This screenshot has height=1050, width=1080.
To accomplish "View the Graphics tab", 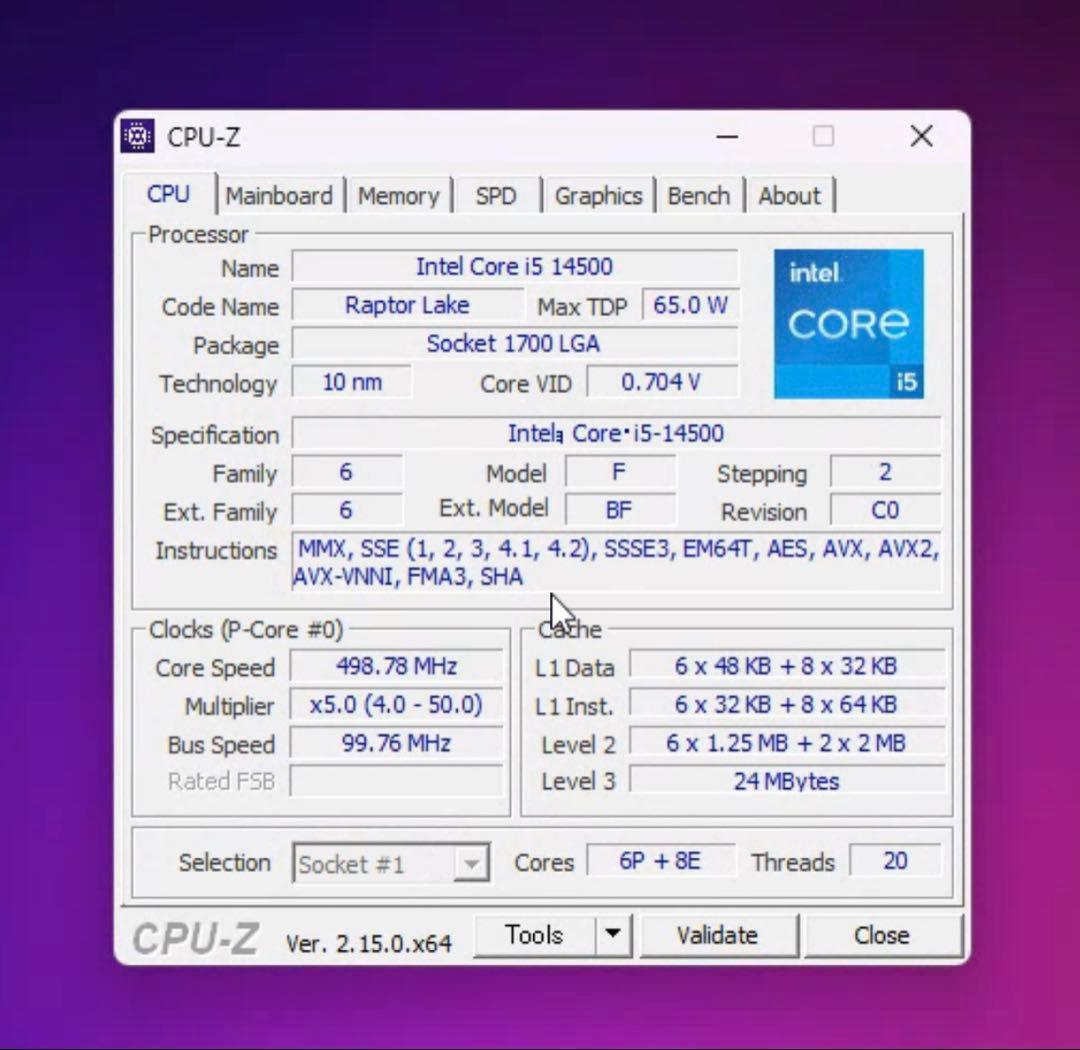I will coord(598,195).
